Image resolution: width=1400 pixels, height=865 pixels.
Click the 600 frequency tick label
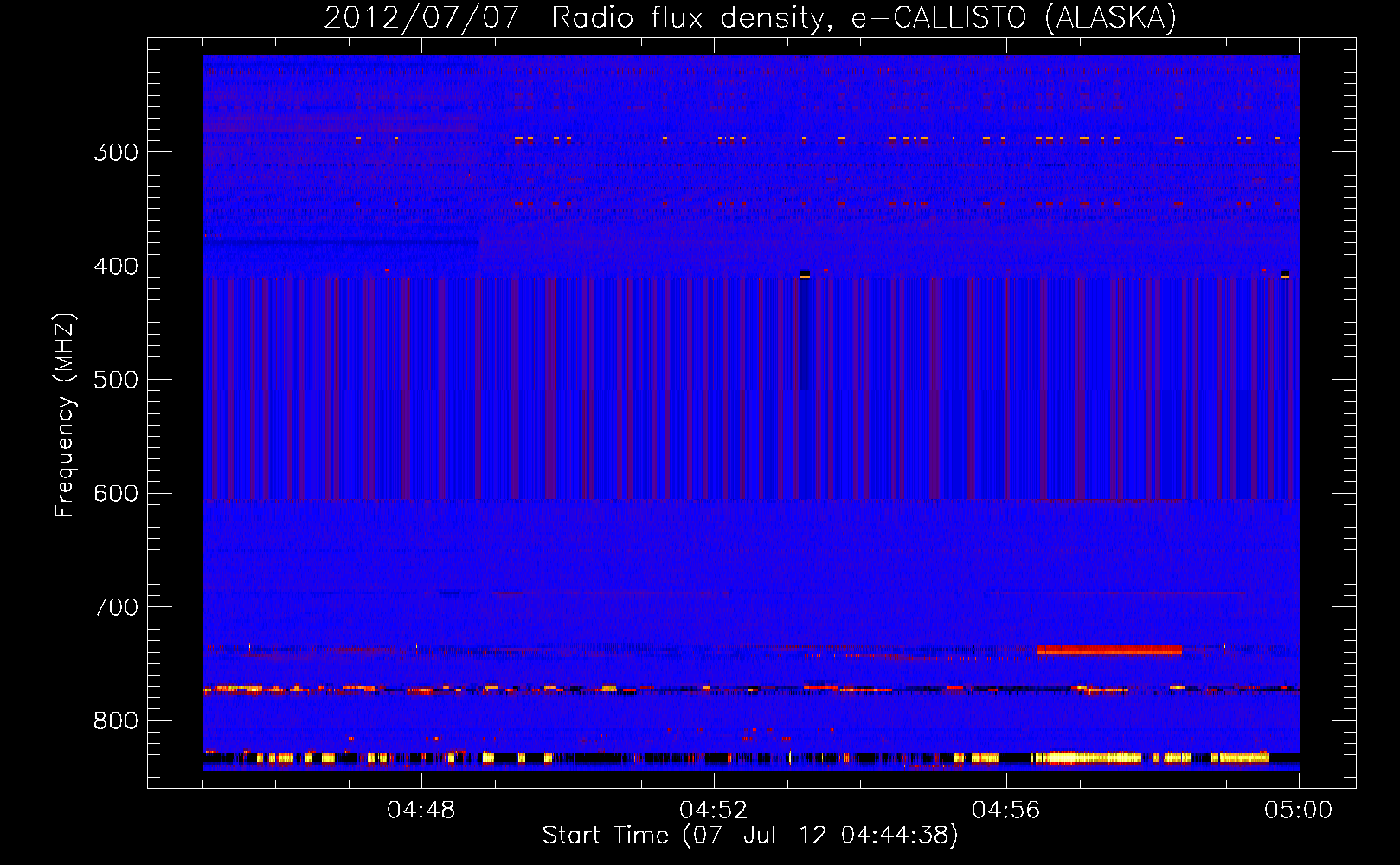pyautogui.click(x=116, y=493)
